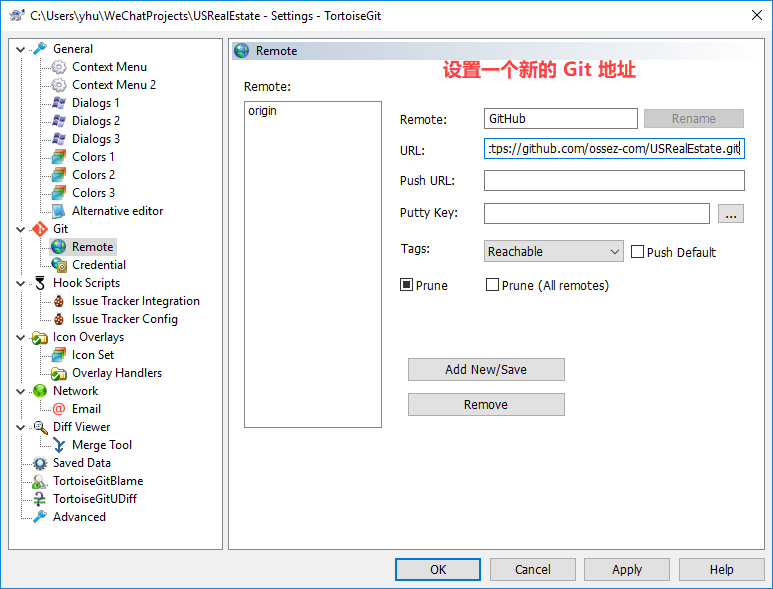Screen dimensions: 773x589
Task: Click the Dialogs 2 flag icon
Action: pyautogui.click(x=59, y=121)
